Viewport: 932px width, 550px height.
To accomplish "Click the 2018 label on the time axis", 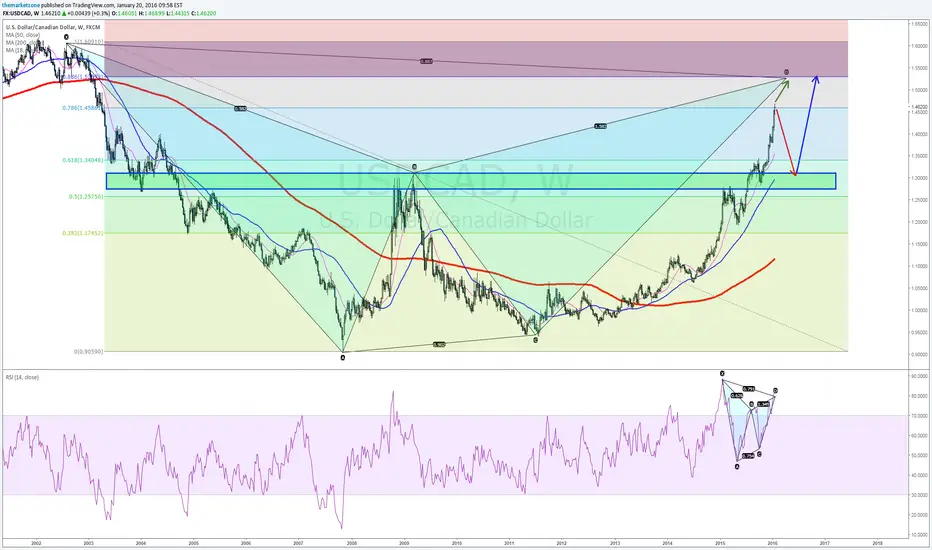I will [877, 543].
